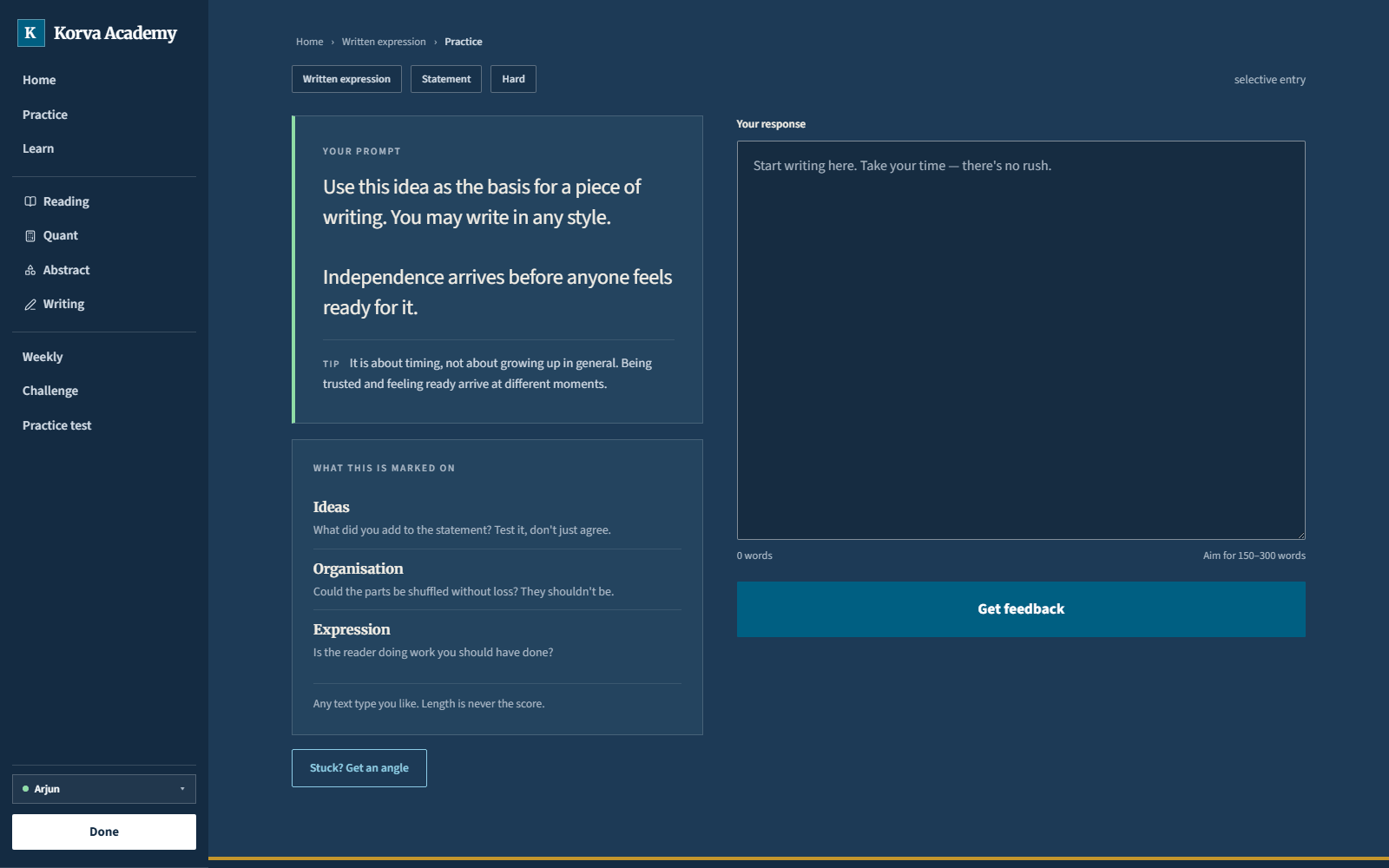This screenshot has width=1389, height=868.
Task: Click the Ideas marking criterion heading
Action: tap(332, 507)
